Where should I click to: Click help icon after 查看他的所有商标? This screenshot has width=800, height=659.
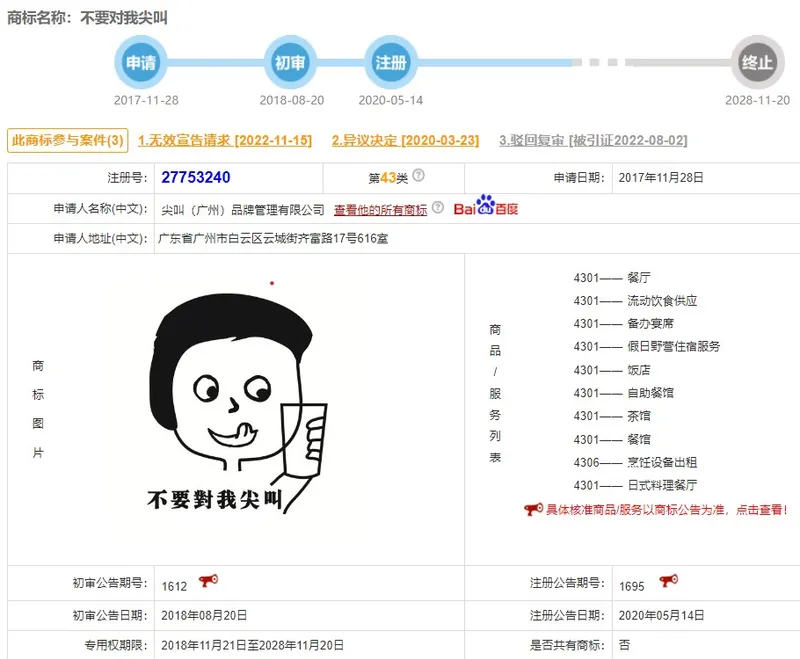click(x=438, y=207)
